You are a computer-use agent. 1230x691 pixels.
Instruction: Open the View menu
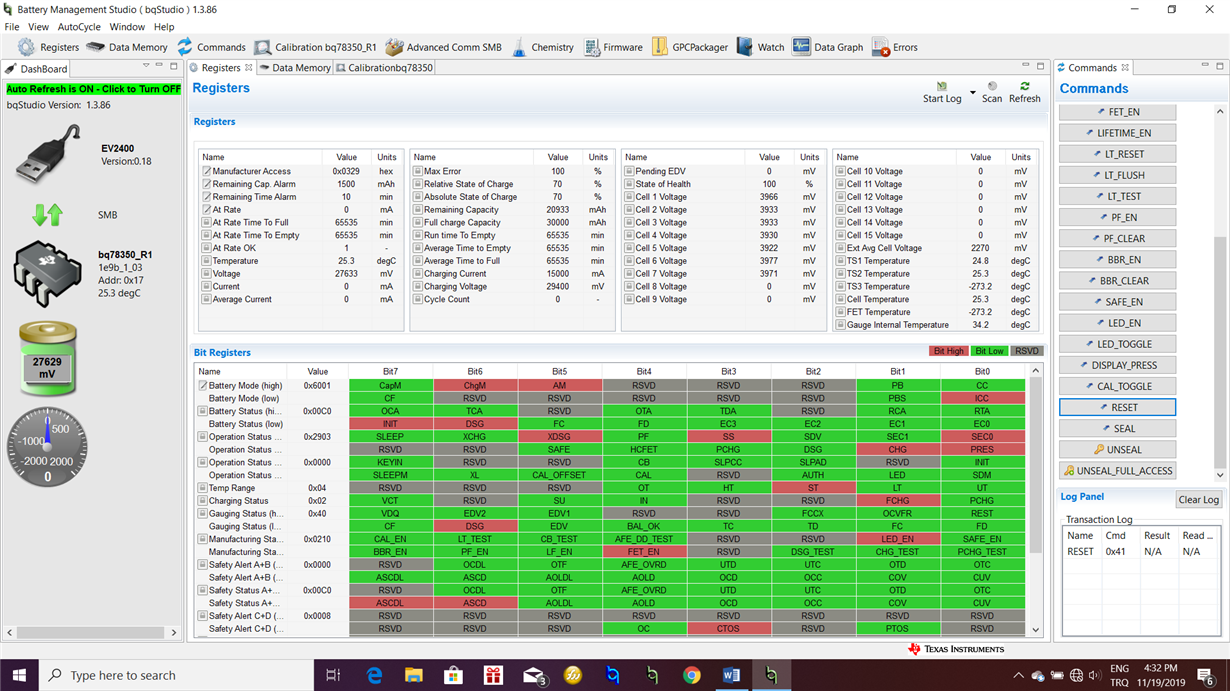38,27
